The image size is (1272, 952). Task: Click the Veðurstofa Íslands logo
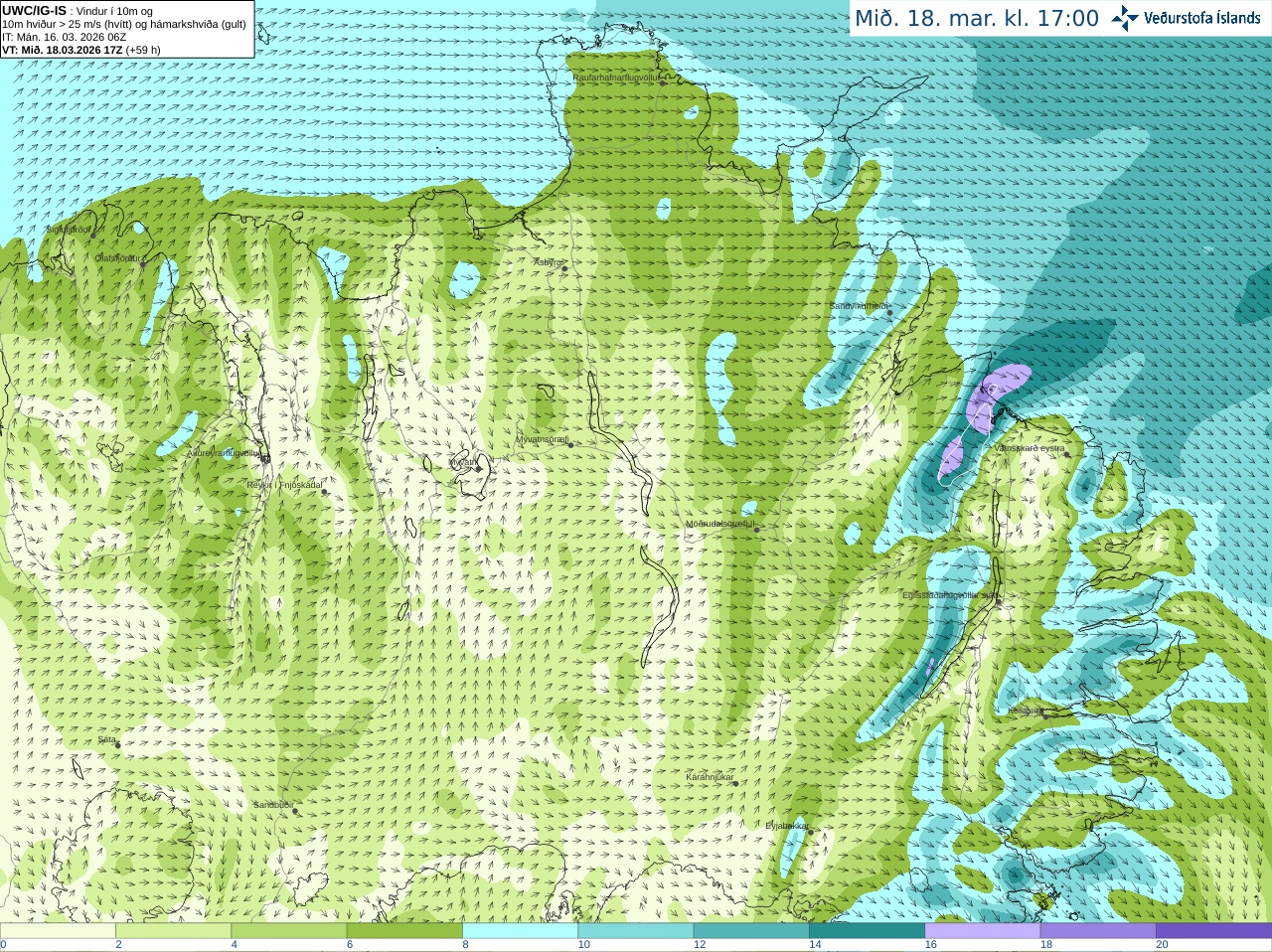(1186, 18)
